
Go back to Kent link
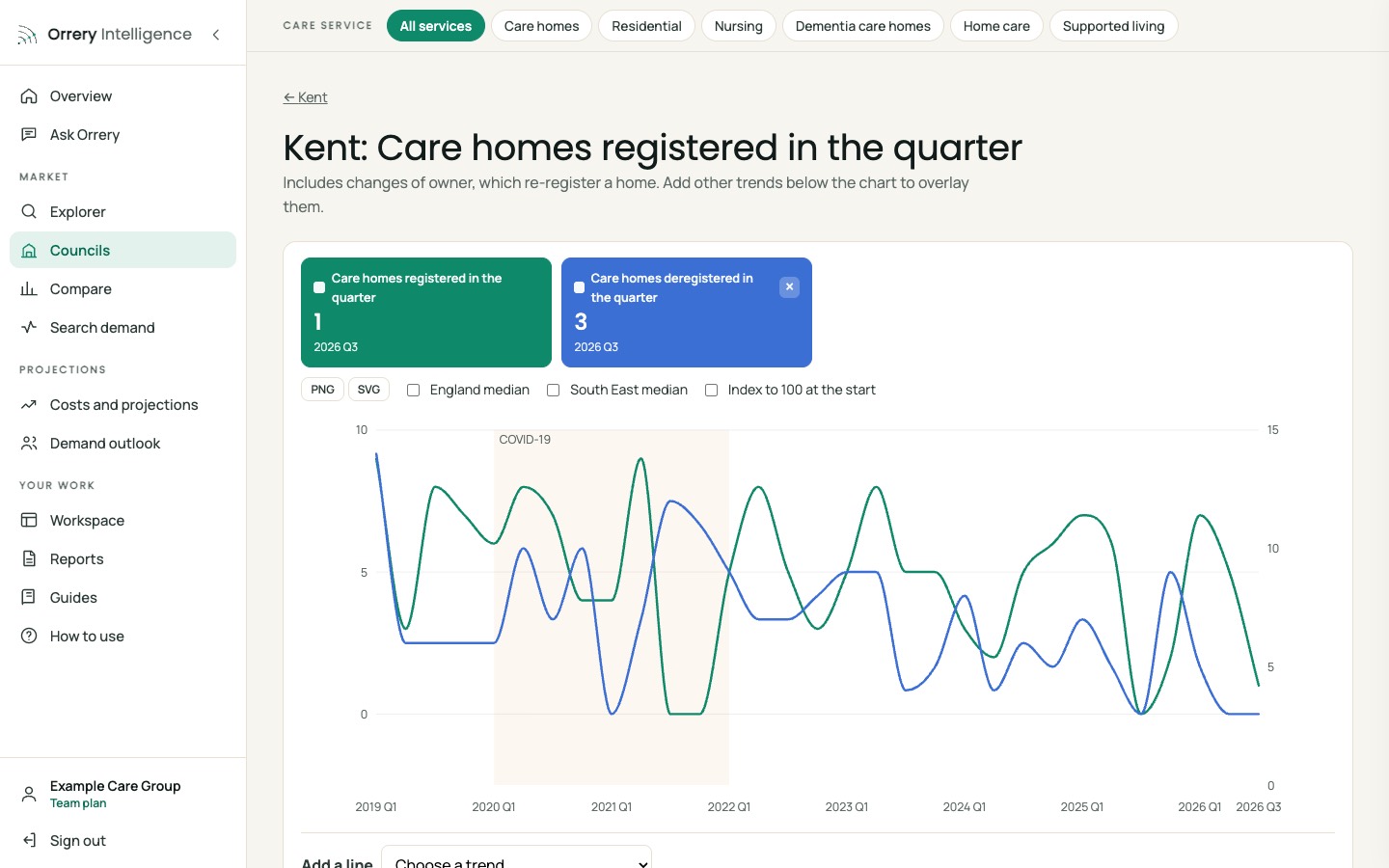(305, 97)
